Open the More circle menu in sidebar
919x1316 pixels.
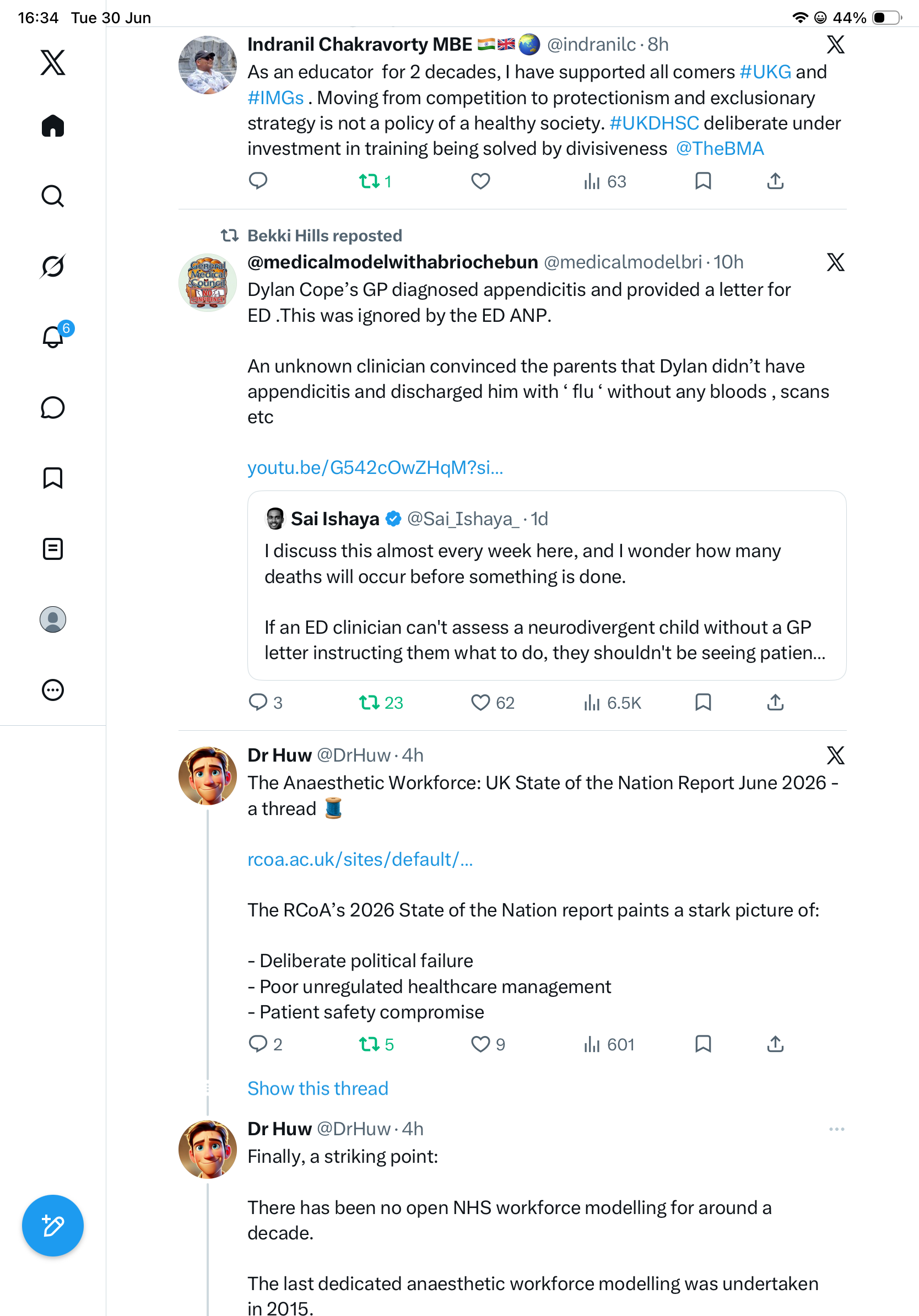tap(53, 690)
